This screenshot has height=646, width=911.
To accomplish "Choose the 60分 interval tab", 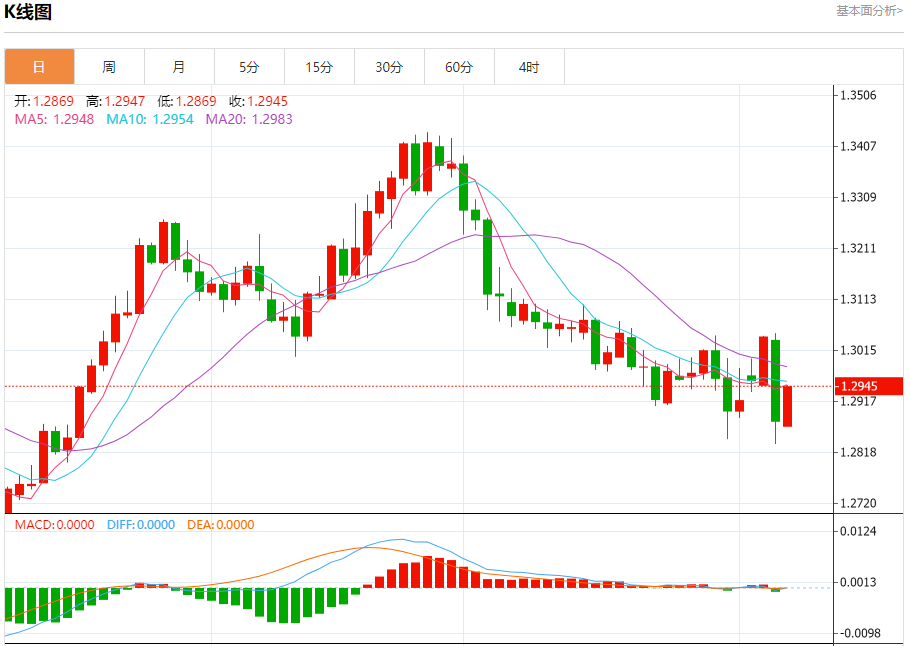I will [459, 67].
